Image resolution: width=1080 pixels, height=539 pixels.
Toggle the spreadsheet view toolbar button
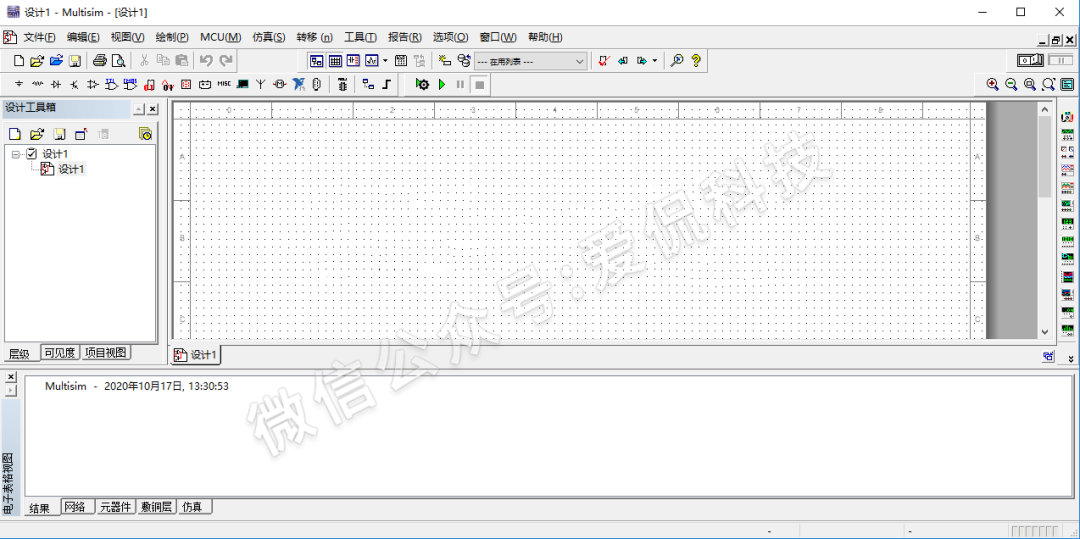pyautogui.click(x=335, y=61)
